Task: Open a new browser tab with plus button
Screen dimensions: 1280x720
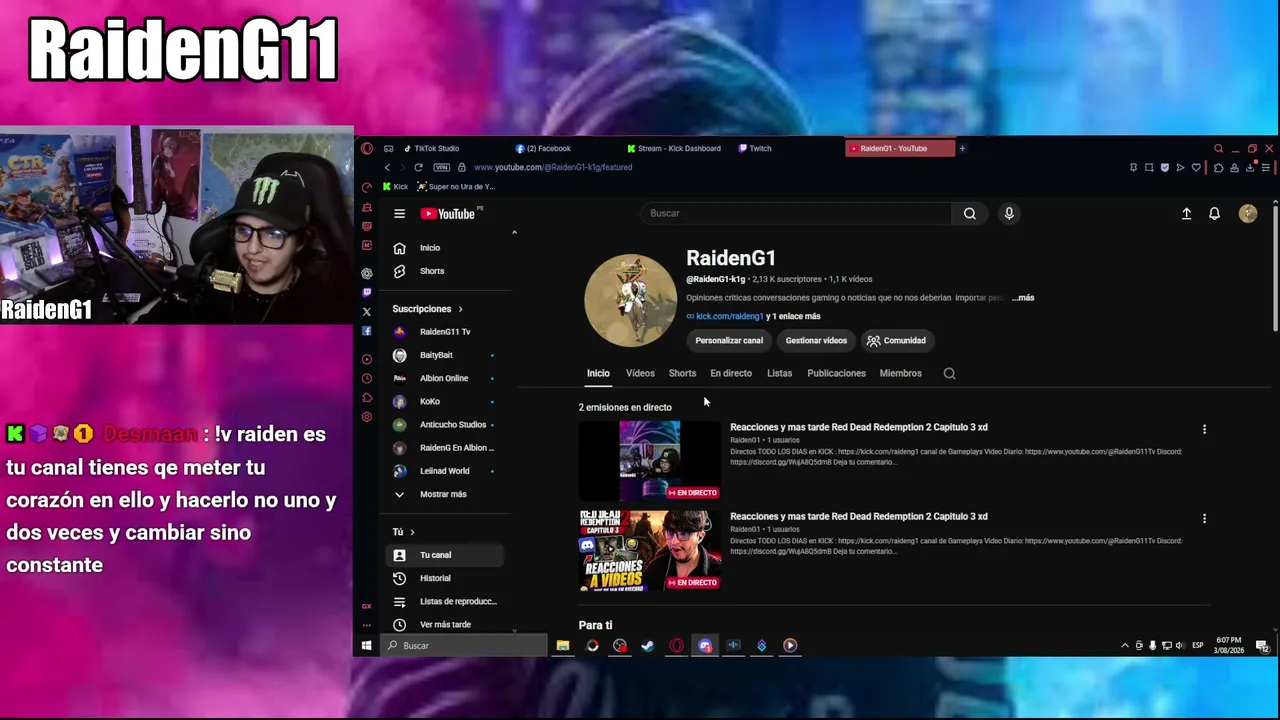Action: coord(962,148)
